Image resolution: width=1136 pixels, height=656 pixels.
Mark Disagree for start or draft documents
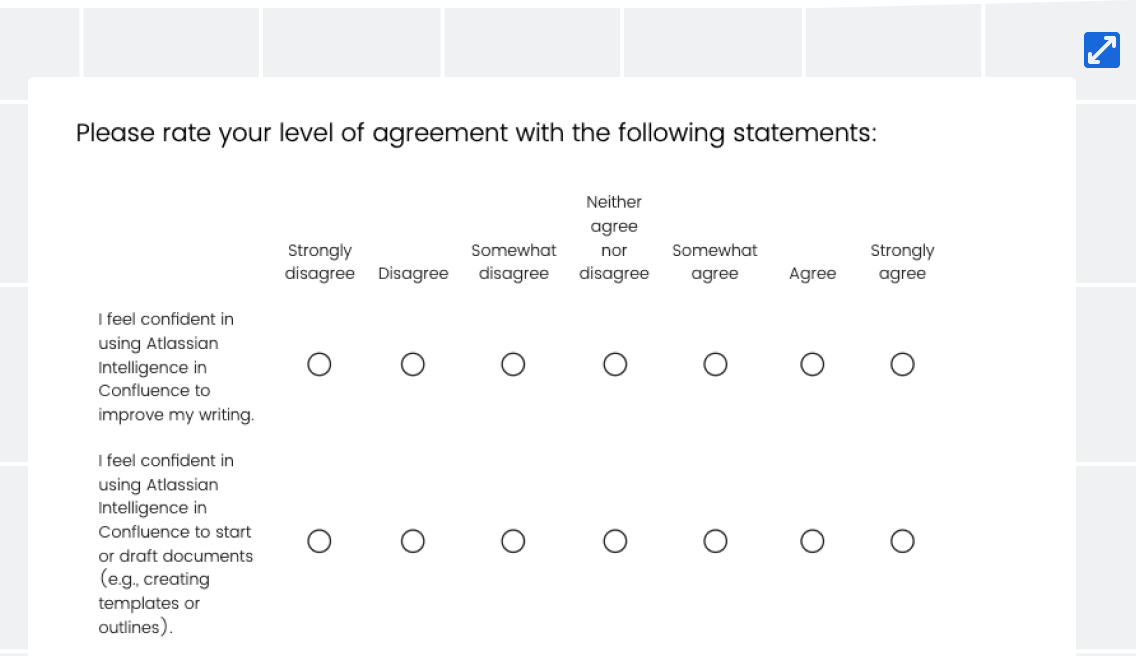point(413,541)
